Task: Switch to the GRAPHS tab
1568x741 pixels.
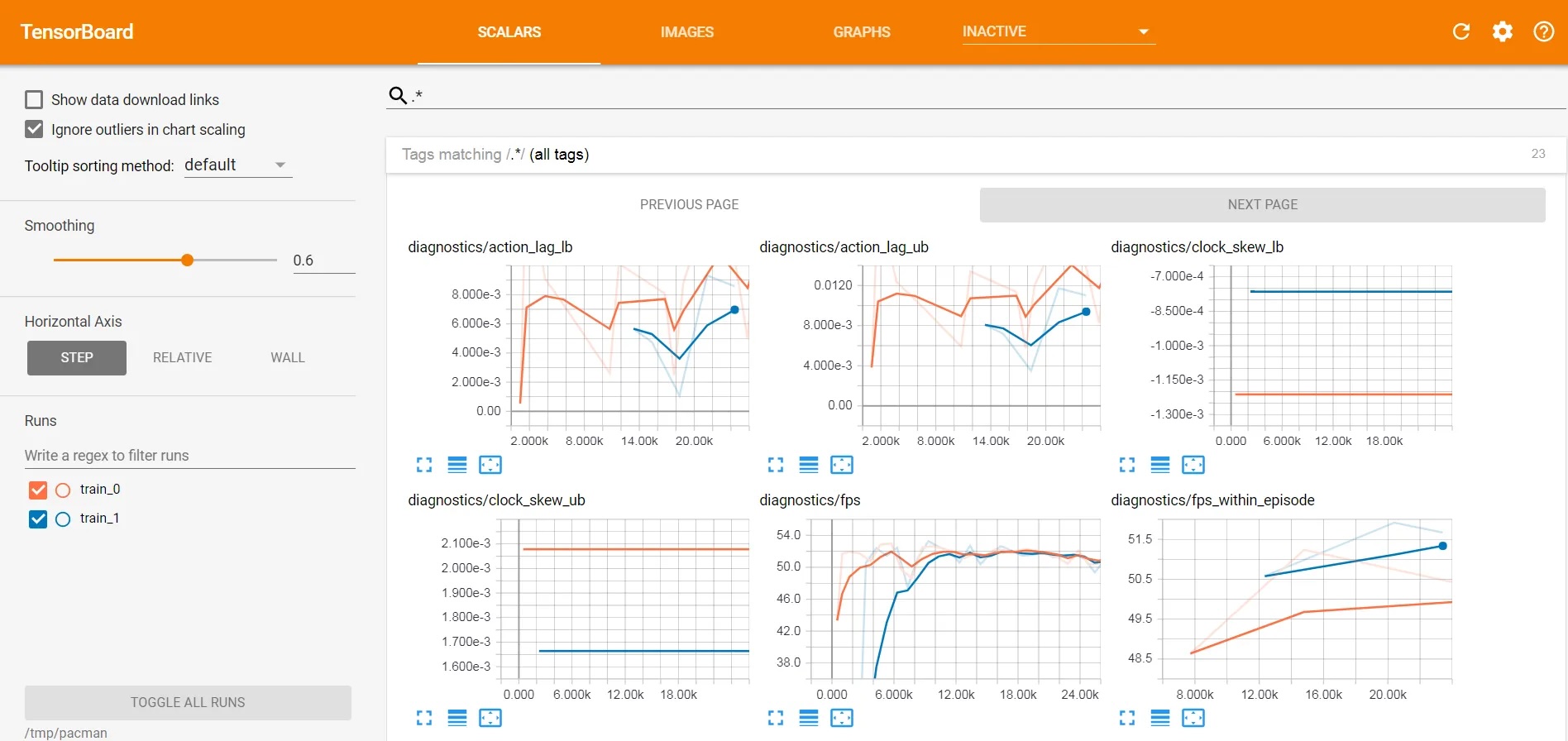Action: tap(862, 32)
